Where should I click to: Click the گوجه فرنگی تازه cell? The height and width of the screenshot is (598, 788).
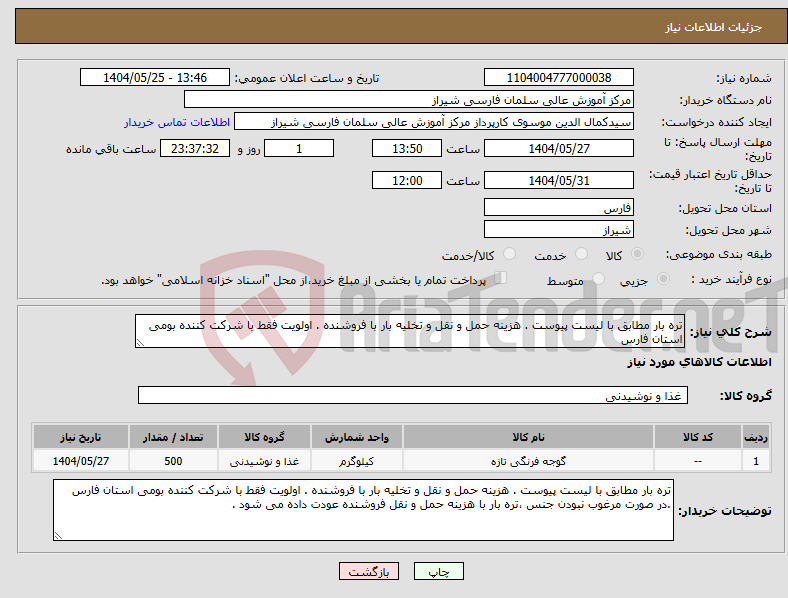pyautogui.click(x=528, y=461)
